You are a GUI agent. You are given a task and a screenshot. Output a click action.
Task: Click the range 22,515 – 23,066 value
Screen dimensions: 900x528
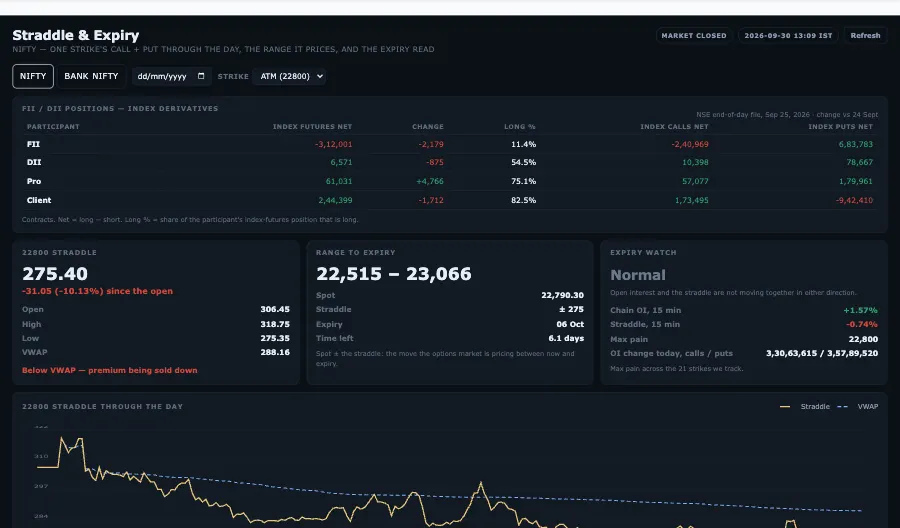tap(394, 274)
